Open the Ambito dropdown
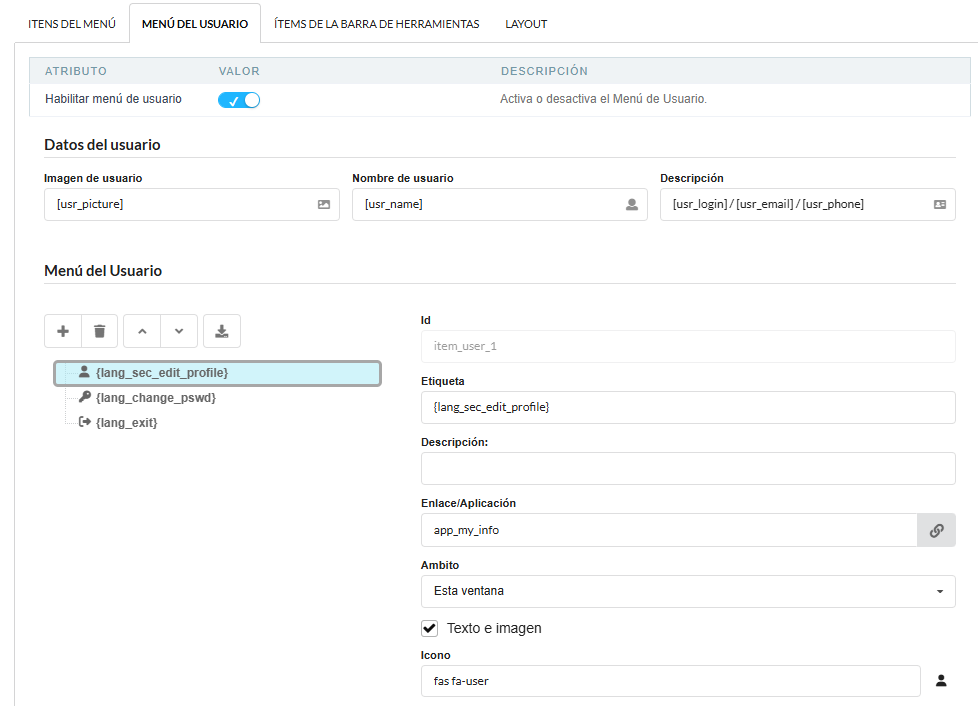Viewport: 978px width, 706px height. coord(688,591)
